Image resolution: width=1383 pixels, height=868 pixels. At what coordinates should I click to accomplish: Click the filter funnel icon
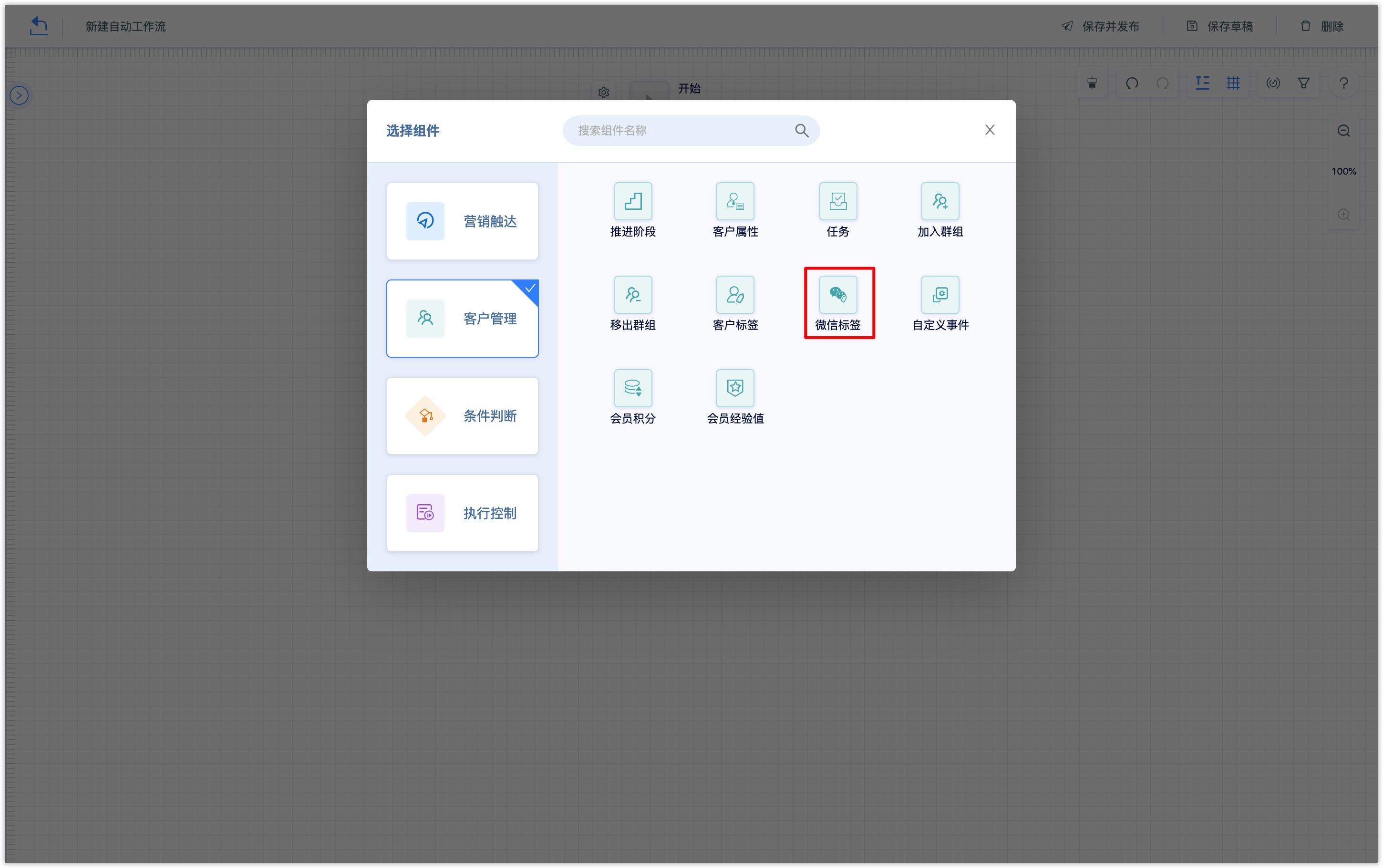tap(1303, 83)
